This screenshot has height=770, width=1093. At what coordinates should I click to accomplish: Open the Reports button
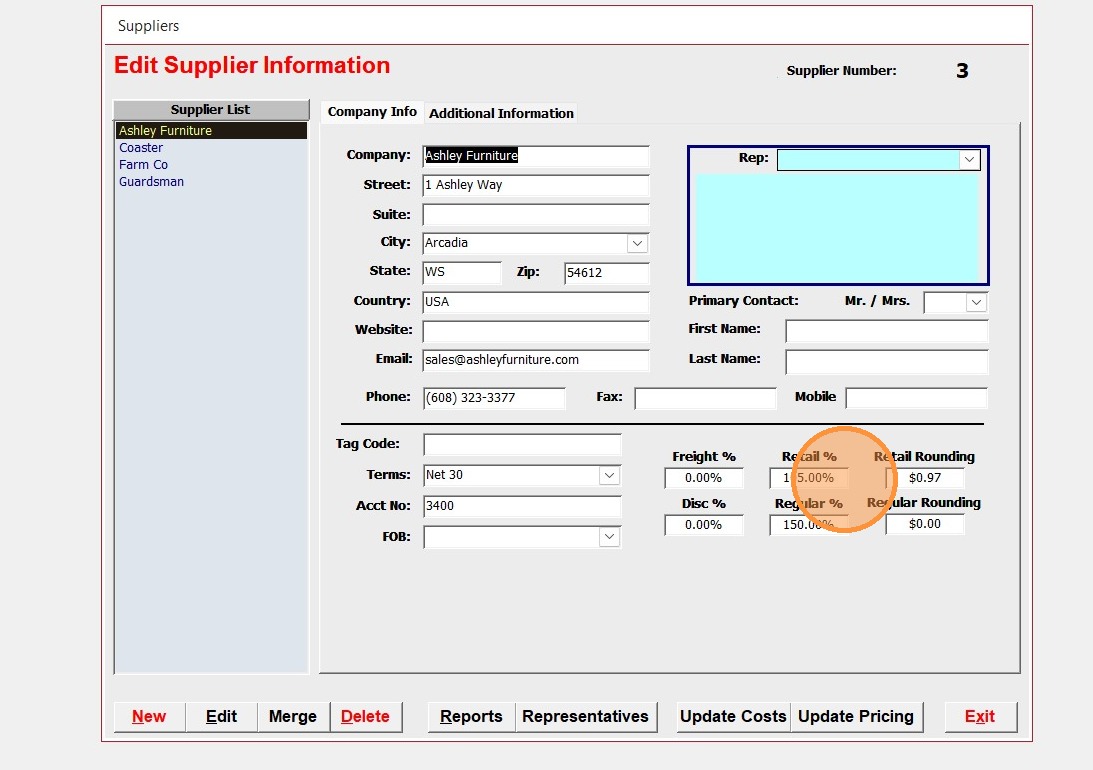(x=471, y=716)
